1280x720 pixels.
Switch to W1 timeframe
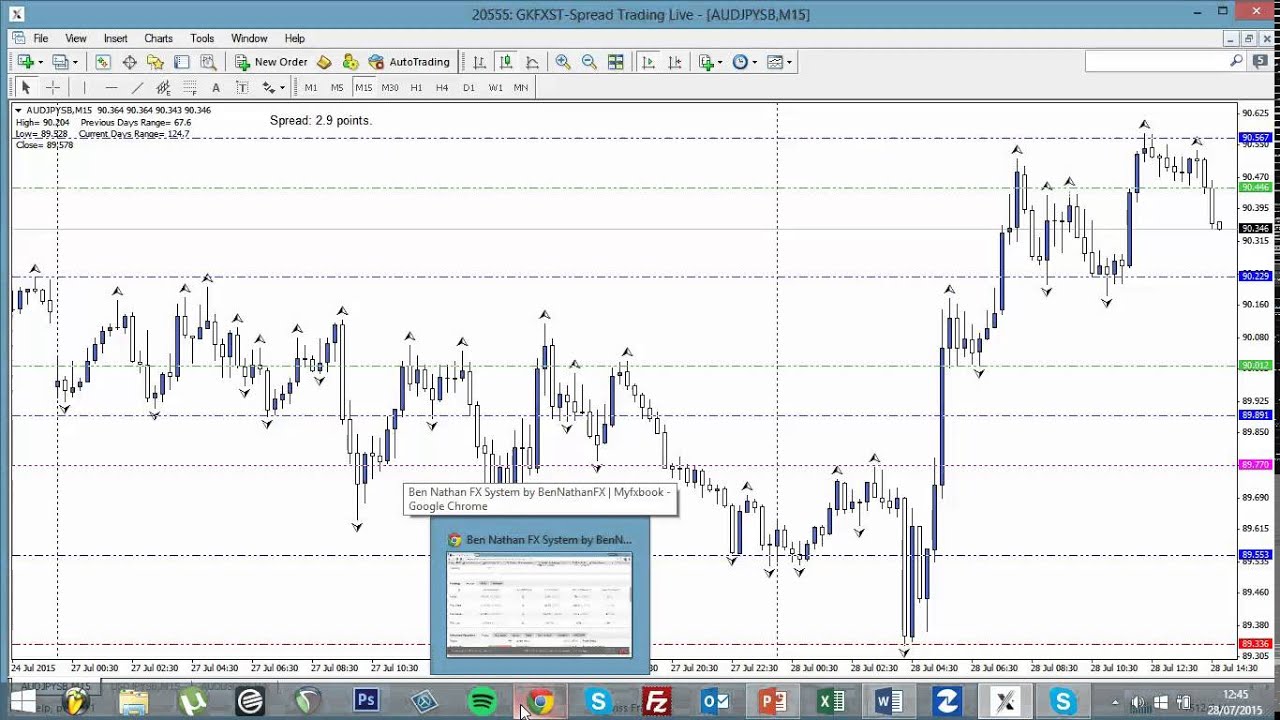(x=495, y=88)
